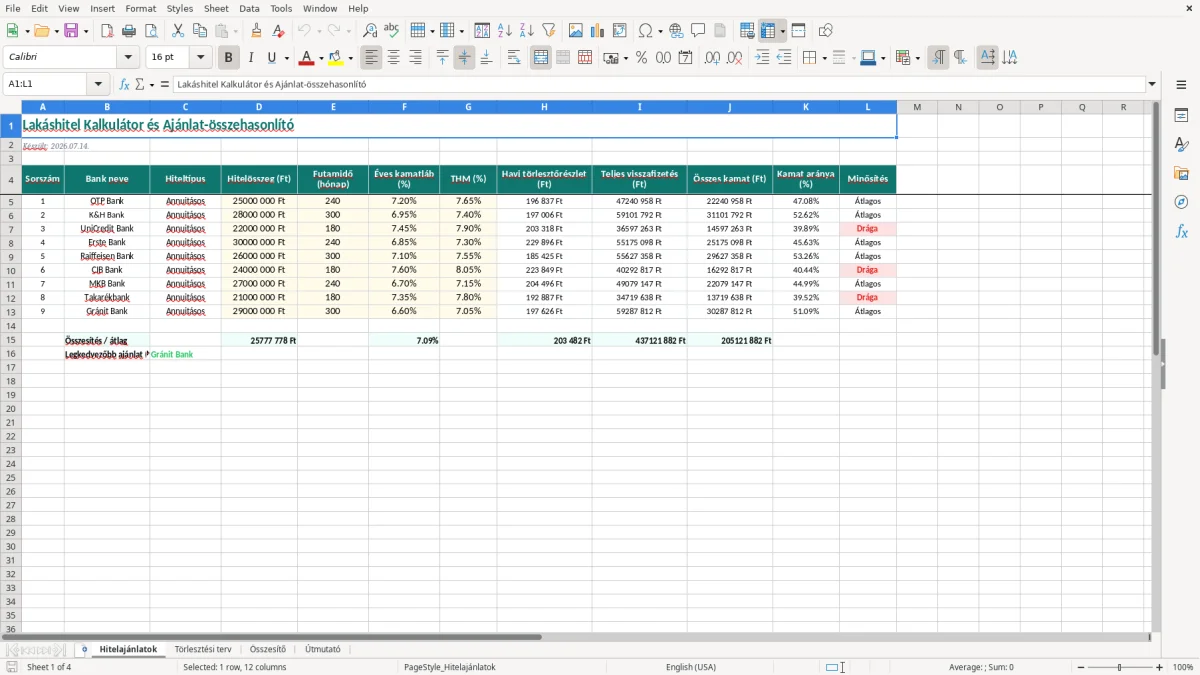This screenshot has width=1200, height=675.
Task: Toggle Print Preview
Action: pos(151,31)
